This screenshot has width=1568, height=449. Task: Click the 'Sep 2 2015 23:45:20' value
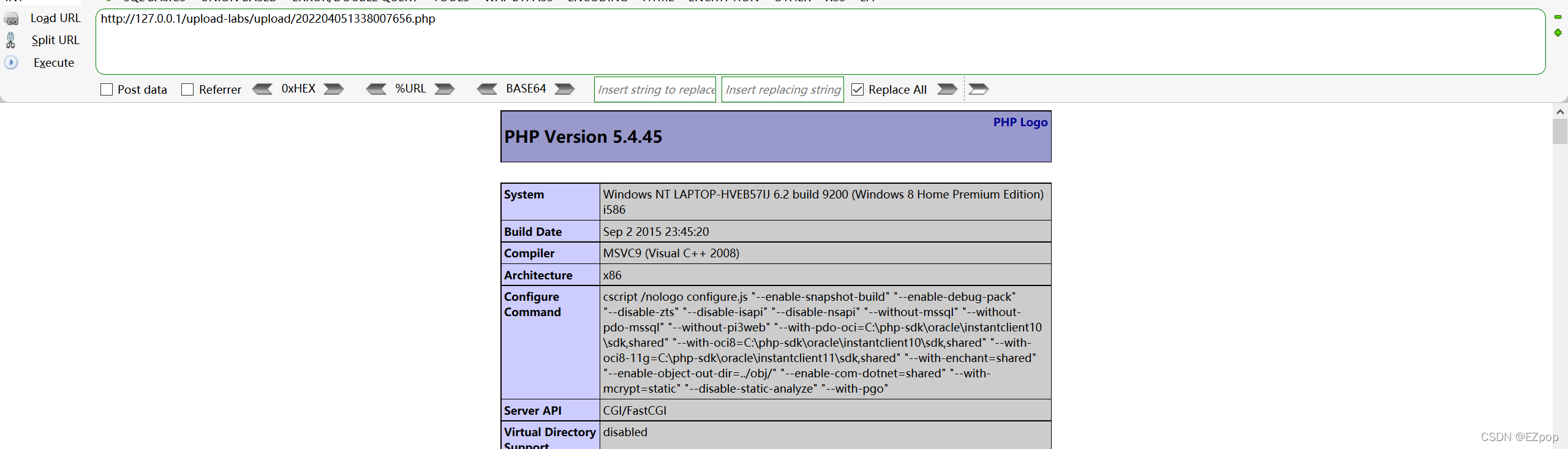(656, 232)
